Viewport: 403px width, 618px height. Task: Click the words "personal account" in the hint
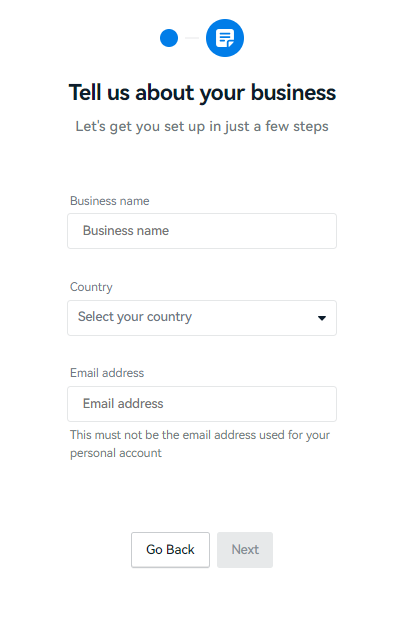[x=116, y=453]
